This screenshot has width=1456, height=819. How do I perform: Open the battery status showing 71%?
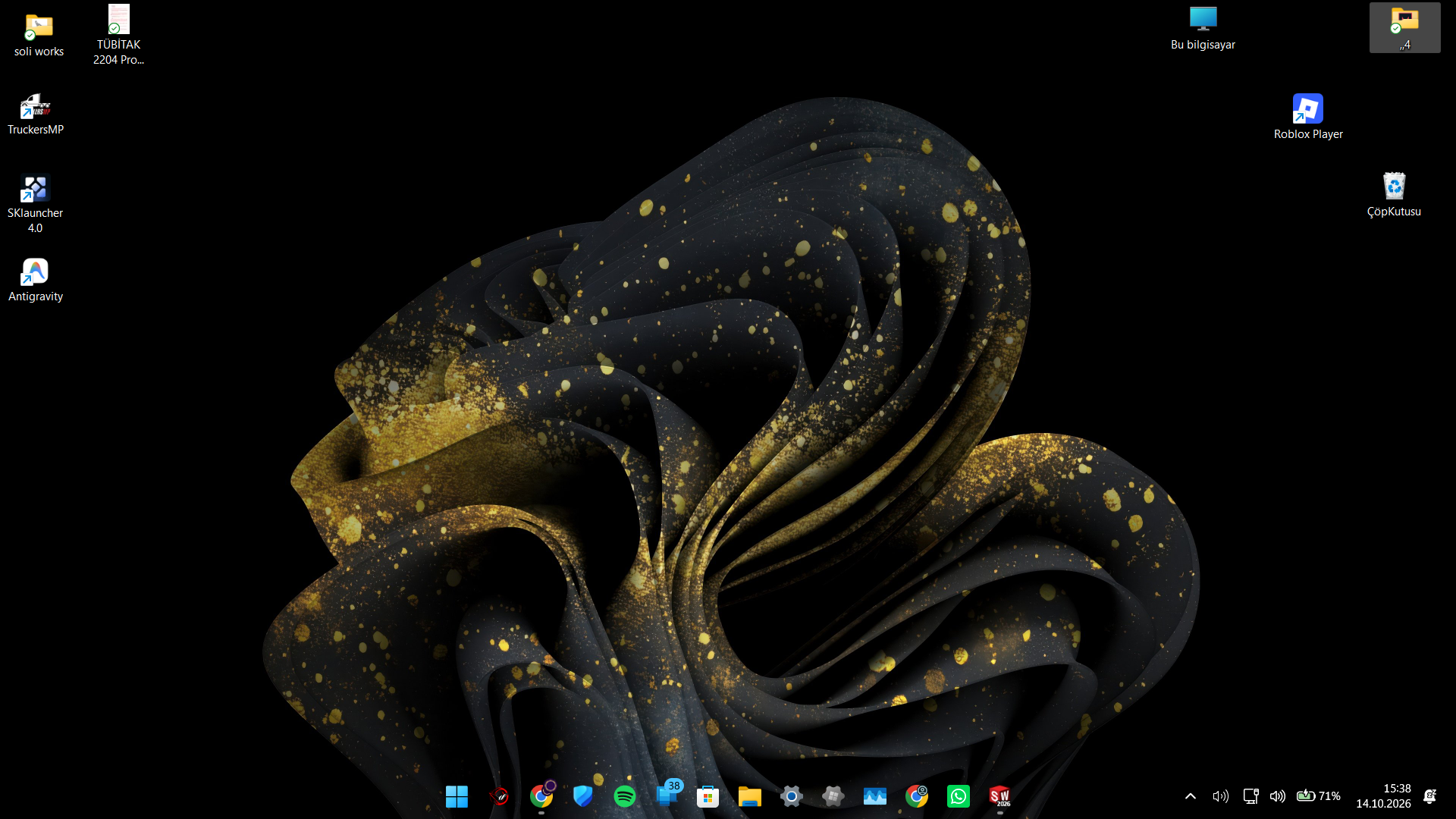pyautogui.click(x=1318, y=796)
